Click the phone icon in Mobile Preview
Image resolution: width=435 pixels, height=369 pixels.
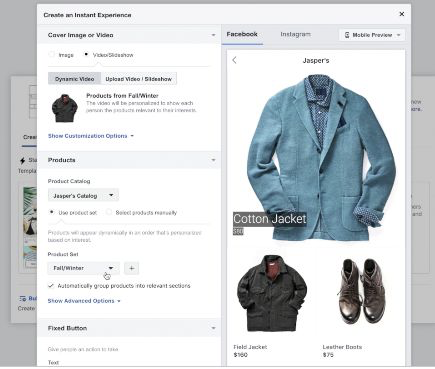click(x=347, y=35)
